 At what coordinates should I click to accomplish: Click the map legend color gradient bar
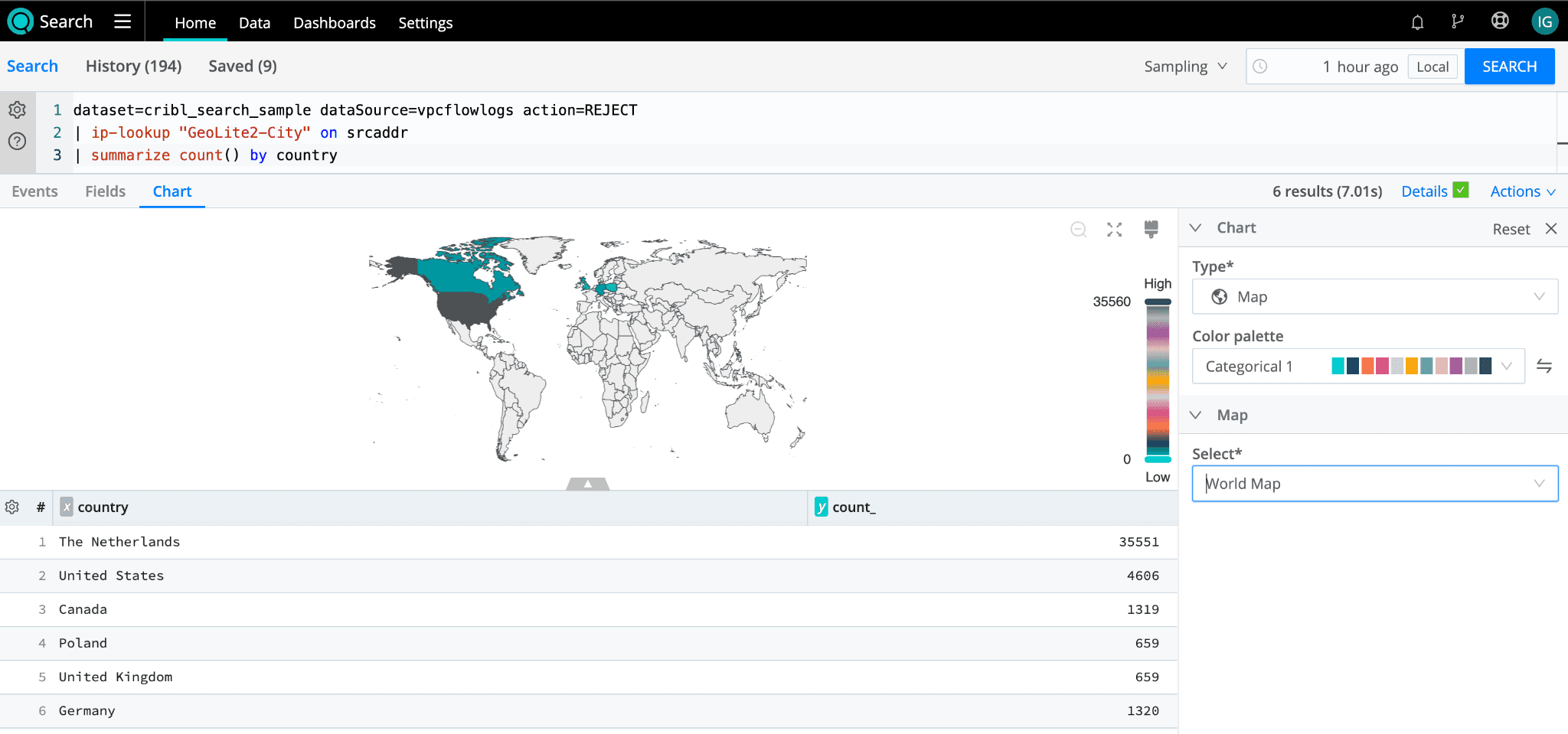pos(1158,380)
